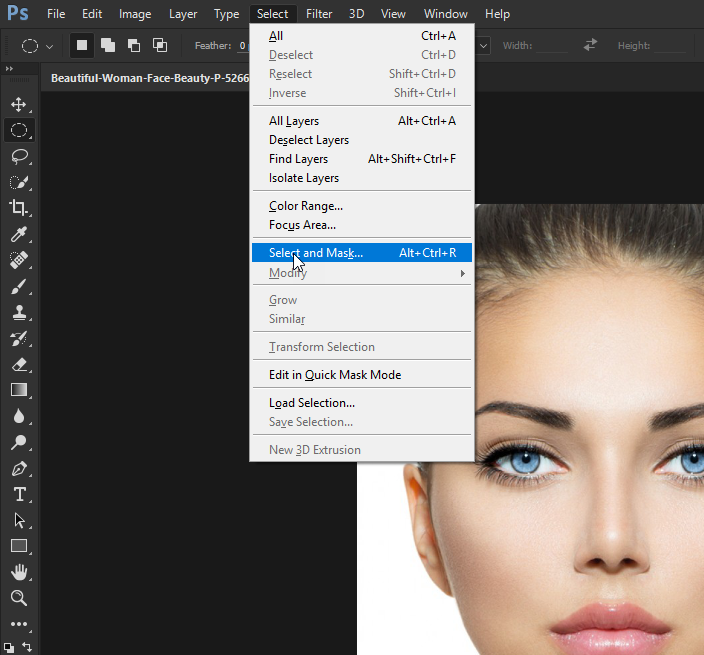The width and height of the screenshot is (704, 655).
Task: Swap foreground and background colors
Action: point(27,647)
